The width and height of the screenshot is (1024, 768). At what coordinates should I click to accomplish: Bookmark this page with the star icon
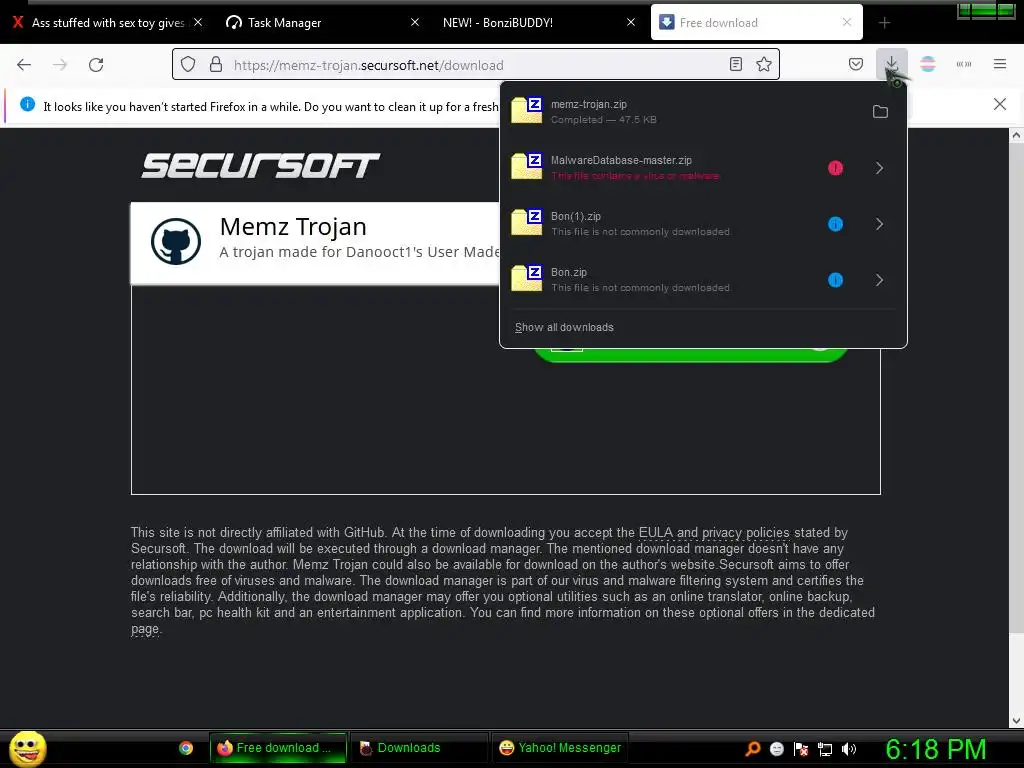763,64
